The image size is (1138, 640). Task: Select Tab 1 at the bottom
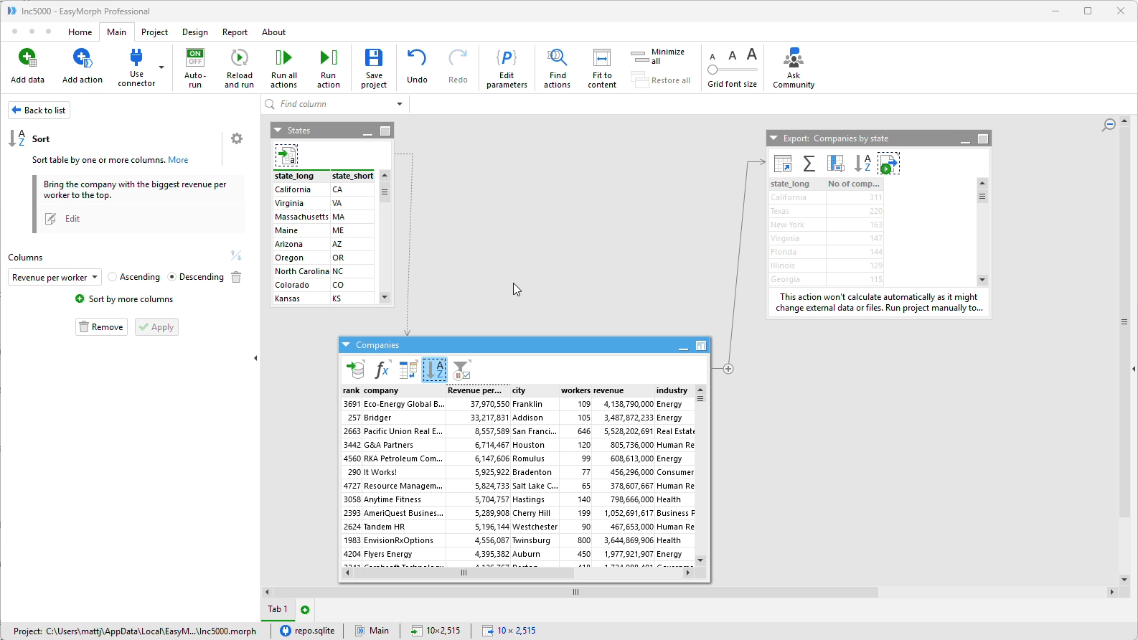(x=277, y=609)
